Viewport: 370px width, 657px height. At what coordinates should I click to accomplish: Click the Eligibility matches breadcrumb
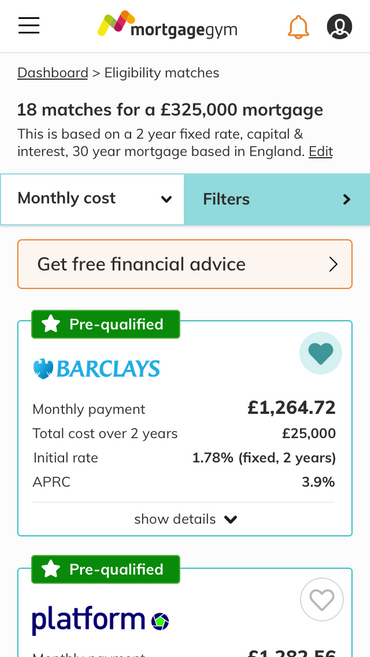coord(162,73)
